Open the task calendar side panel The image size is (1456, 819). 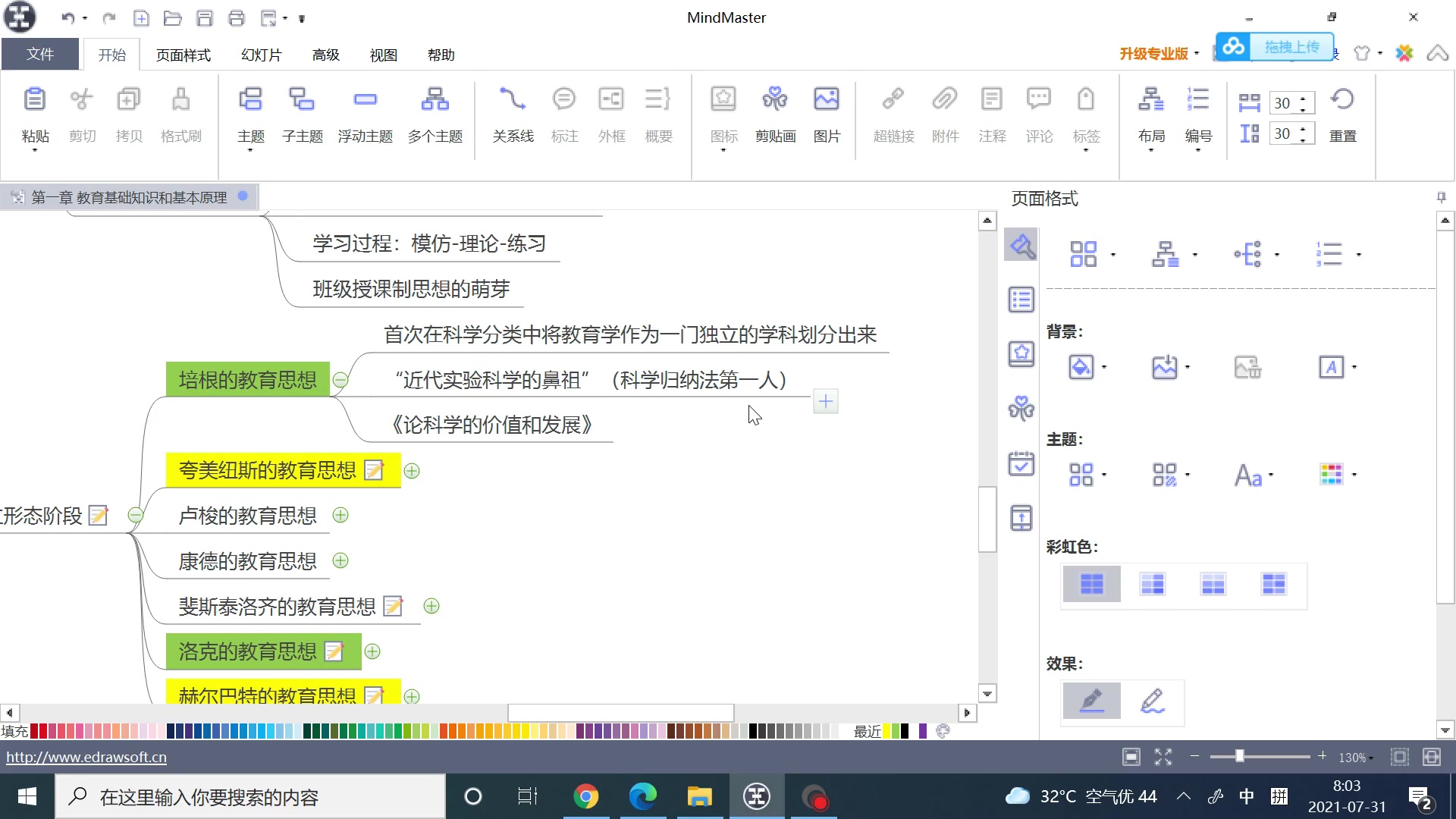pos(1021,463)
